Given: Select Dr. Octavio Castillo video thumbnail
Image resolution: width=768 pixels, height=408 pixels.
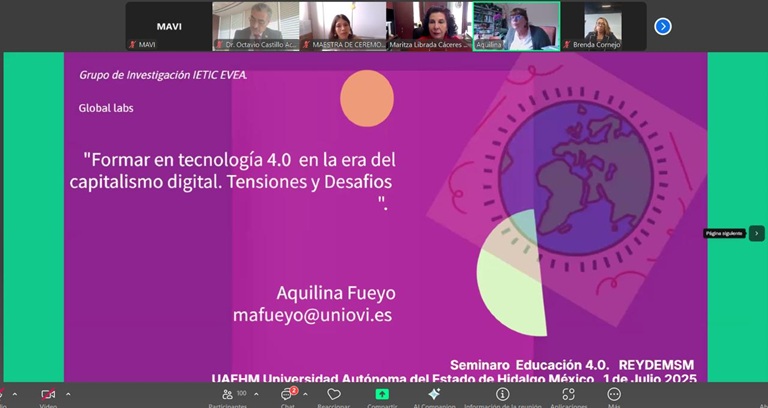Looking at the screenshot, I should click(256, 26).
